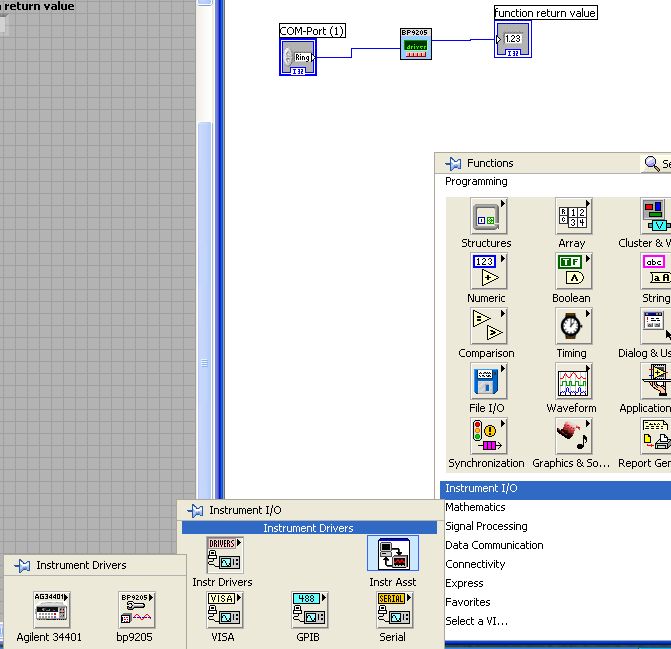The width and height of the screenshot is (671, 649).
Task: Pin the Instrument Drivers palette thumbtack
Action: pos(22,566)
